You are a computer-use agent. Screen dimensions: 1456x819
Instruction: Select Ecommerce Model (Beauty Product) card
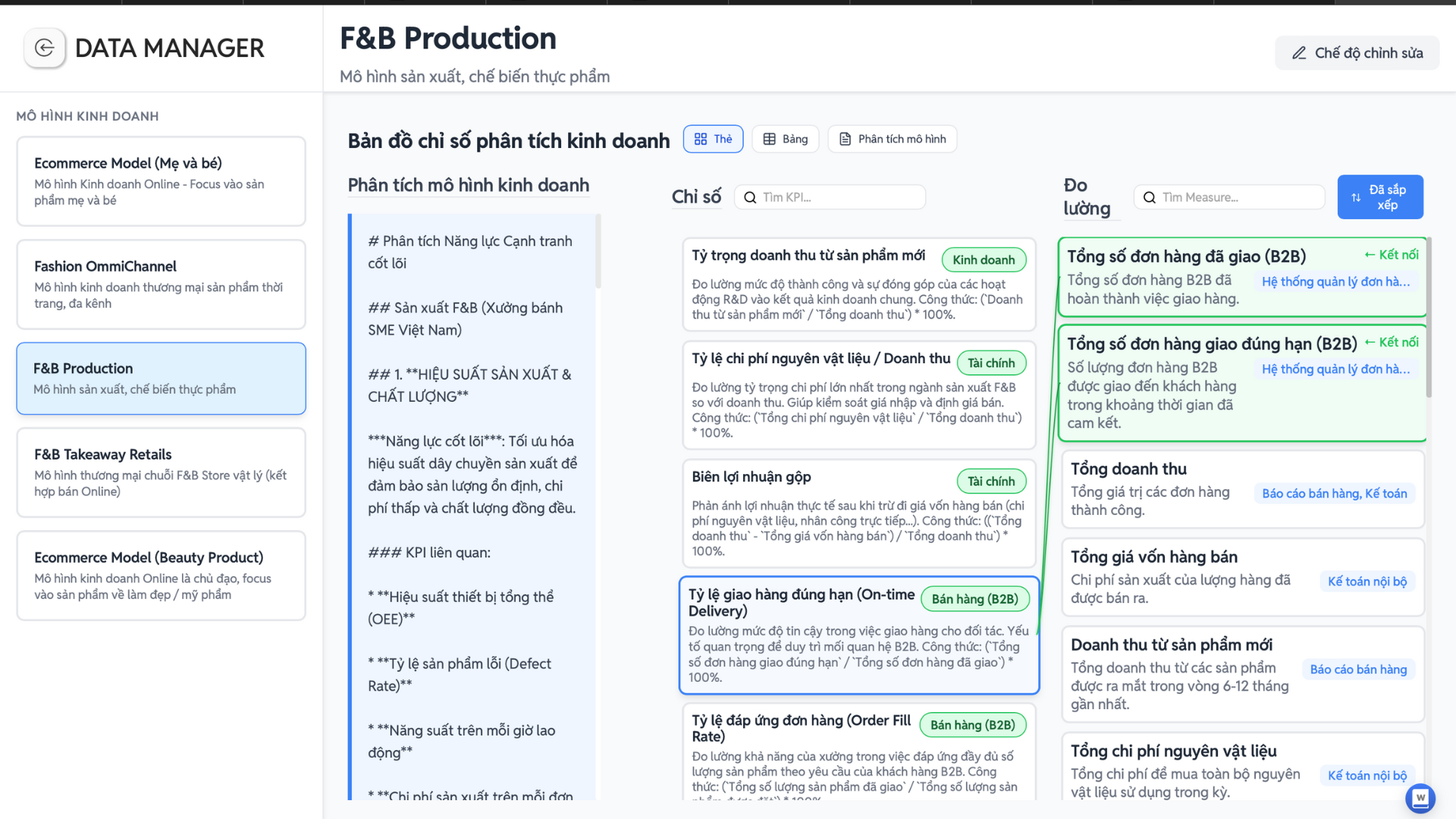[161, 576]
